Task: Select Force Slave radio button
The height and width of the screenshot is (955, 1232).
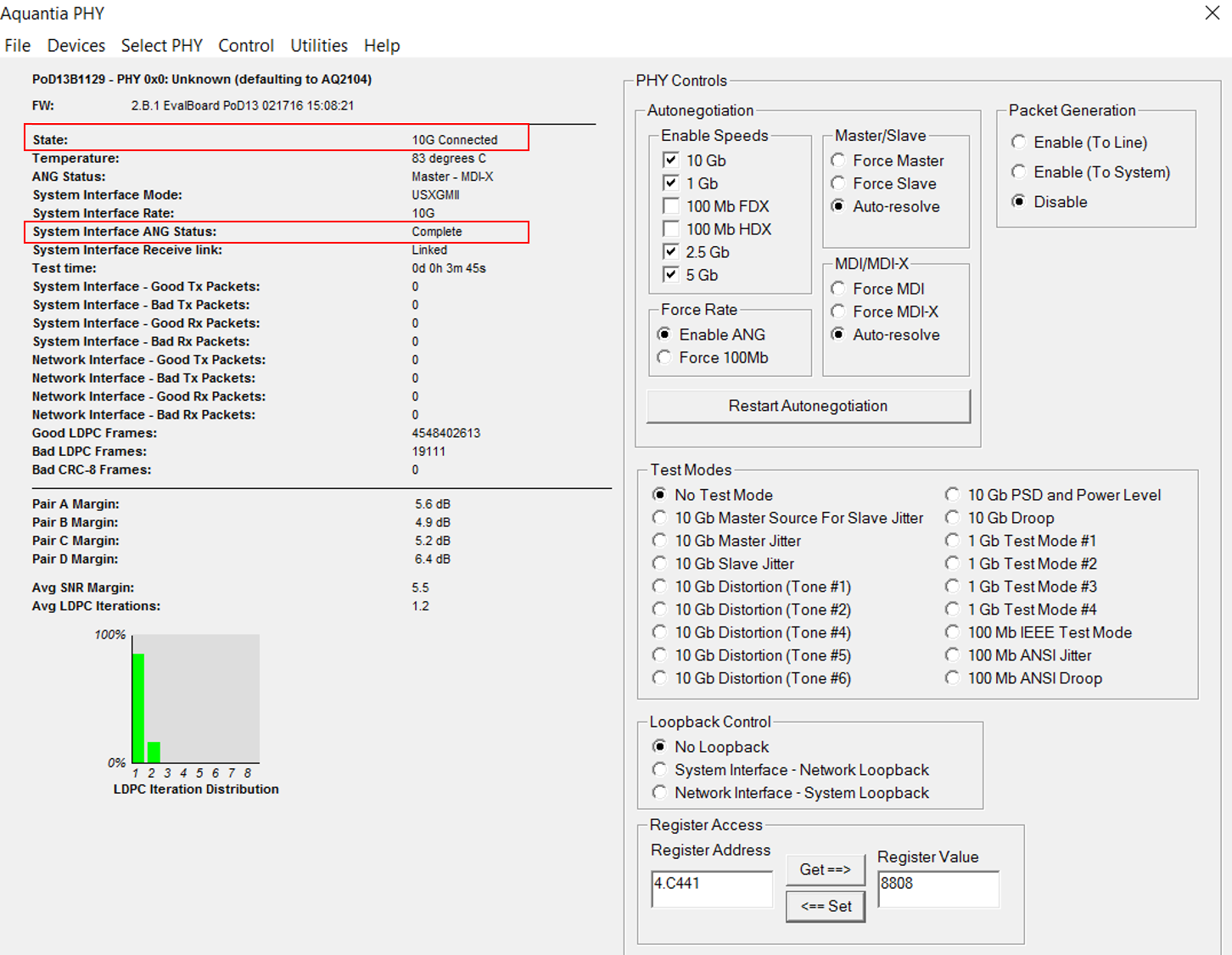Action: pos(837,183)
